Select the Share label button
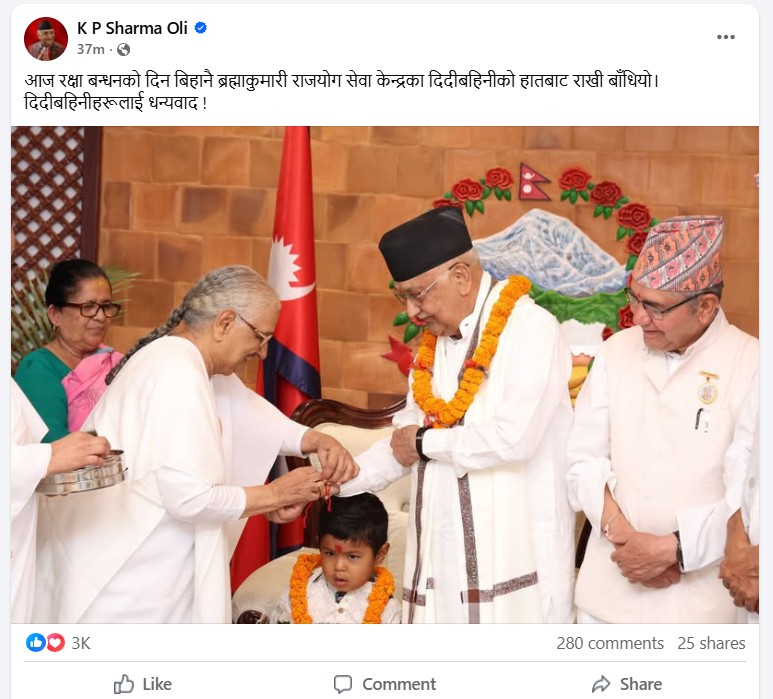 point(641,684)
